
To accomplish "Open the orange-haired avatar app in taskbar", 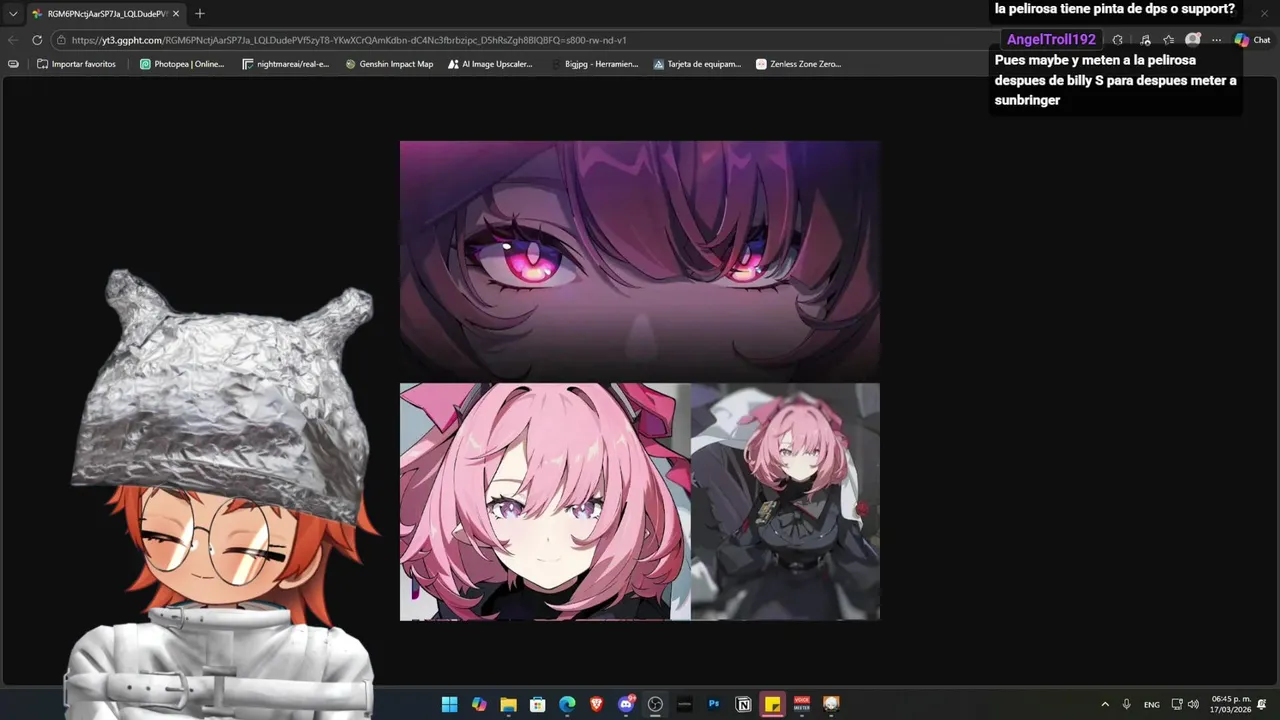I will pos(831,704).
